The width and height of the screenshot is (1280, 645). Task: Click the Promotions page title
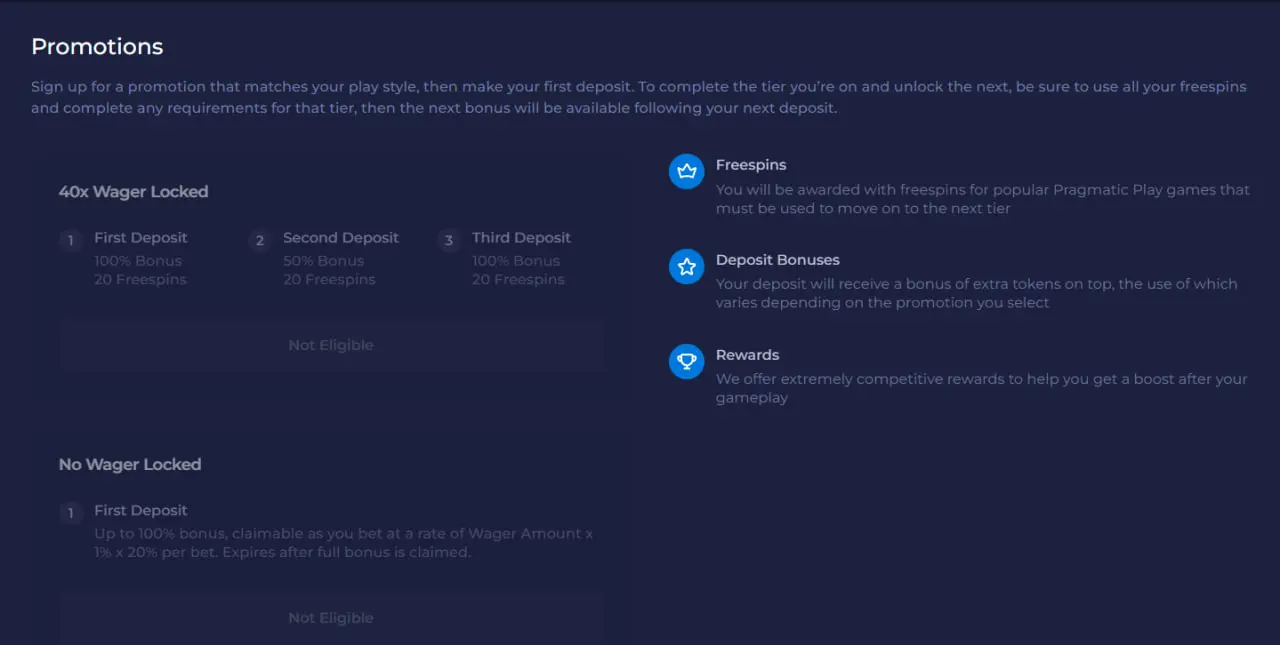[x=97, y=47]
